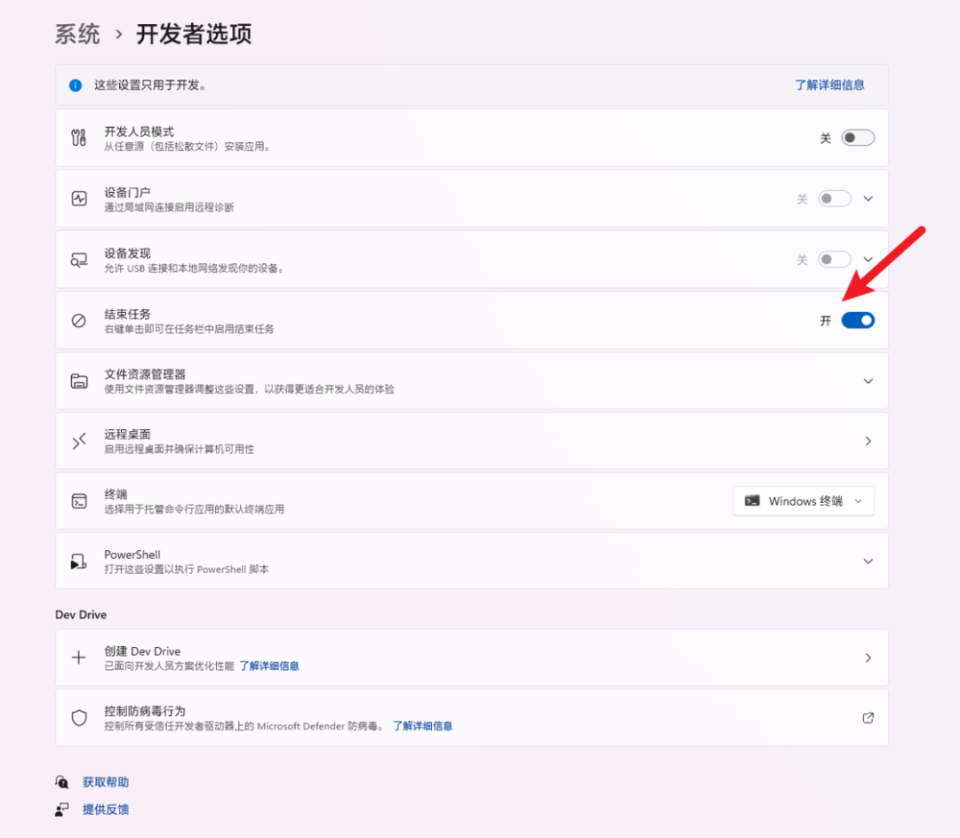This screenshot has height=838, width=960.
Task: Click the 设备发现 USB discovery icon
Action: (79, 258)
